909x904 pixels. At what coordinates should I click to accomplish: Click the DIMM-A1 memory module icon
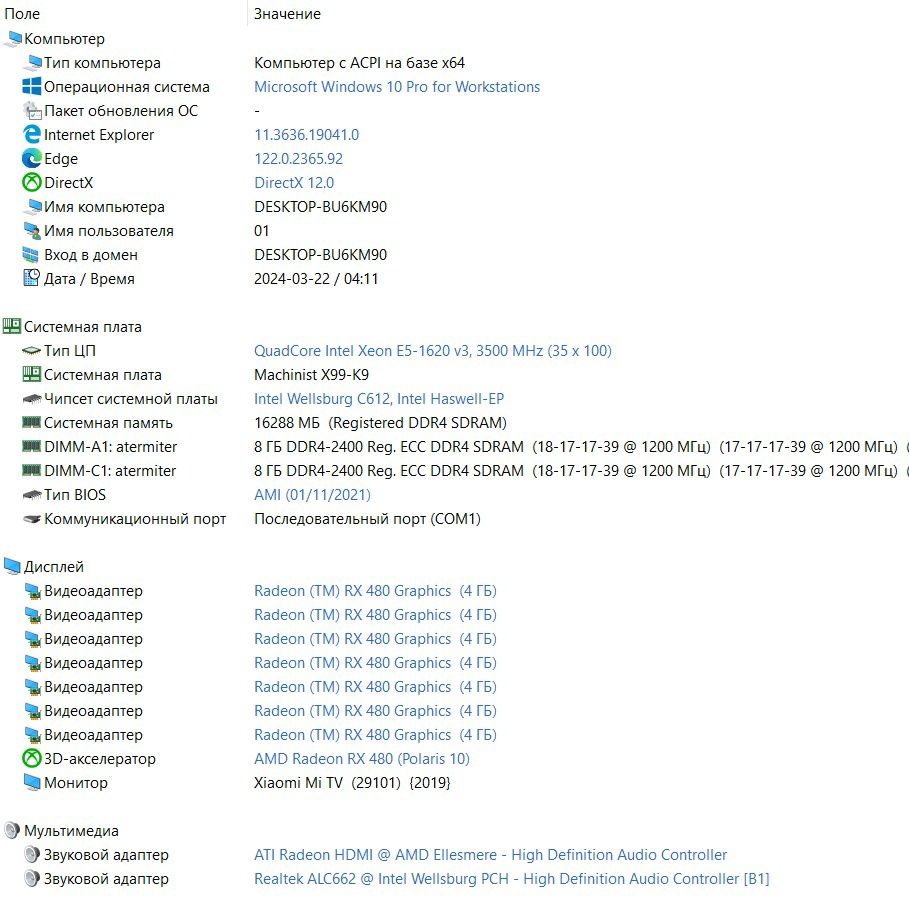pos(31,446)
